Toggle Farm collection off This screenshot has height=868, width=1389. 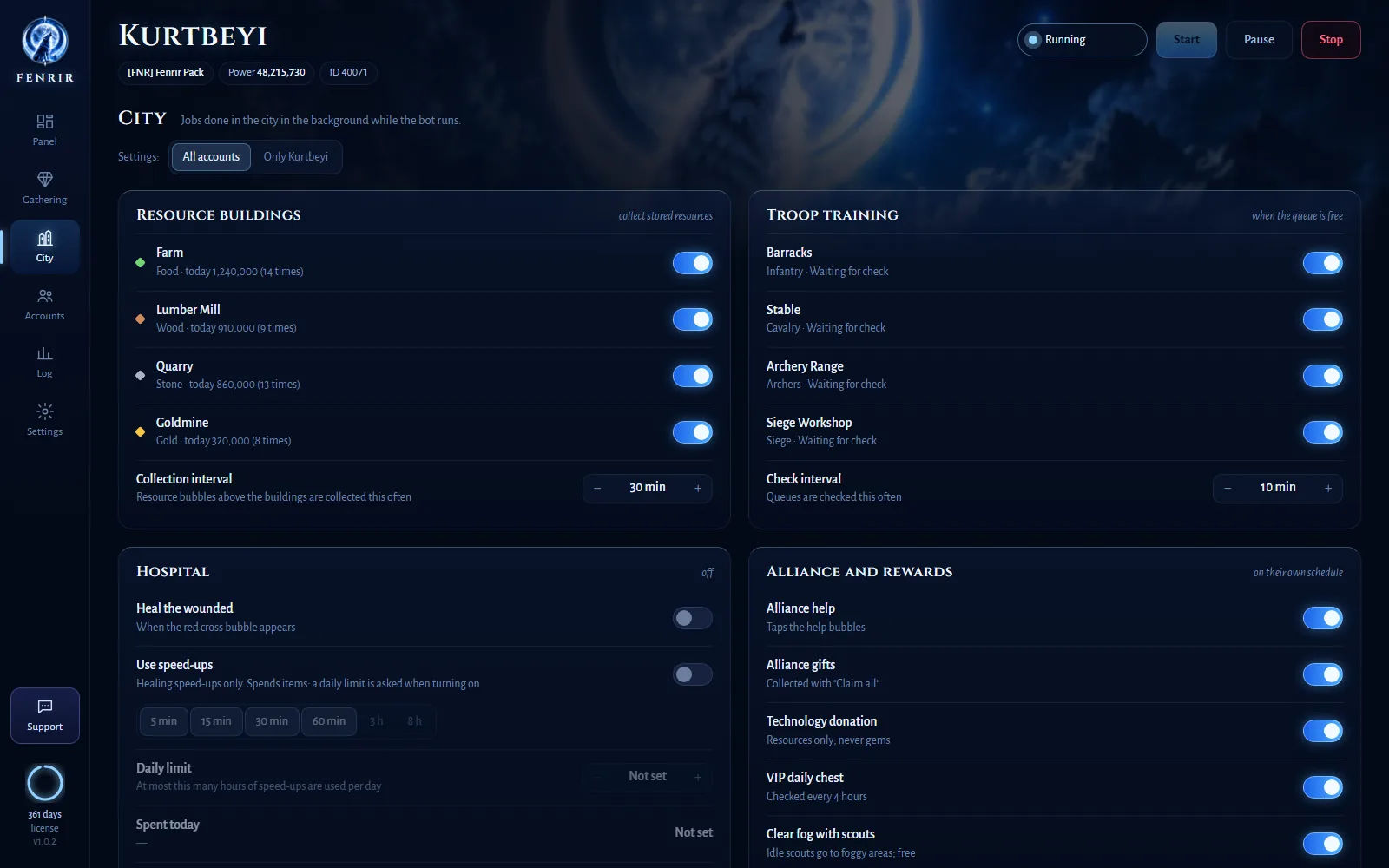(x=693, y=263)
